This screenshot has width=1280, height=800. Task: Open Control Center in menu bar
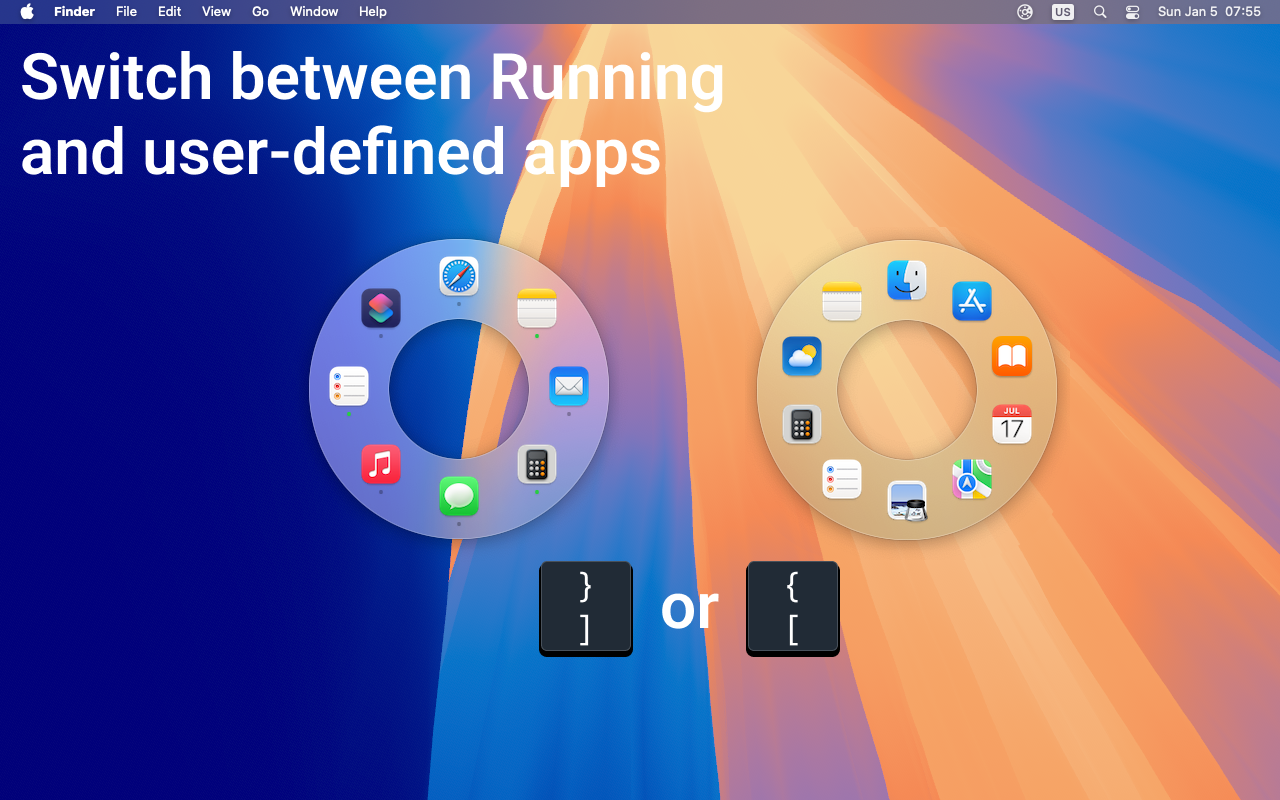1132,12
